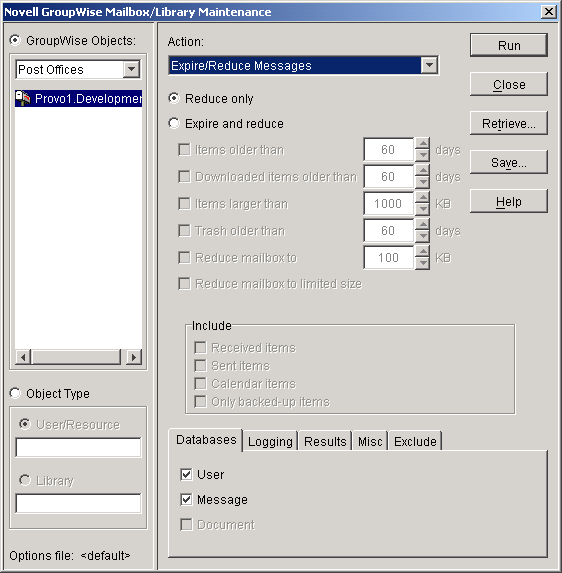Switch to the Logging tab
The image size is (562, 573).
pyautogui.click(x=270, y=441)
